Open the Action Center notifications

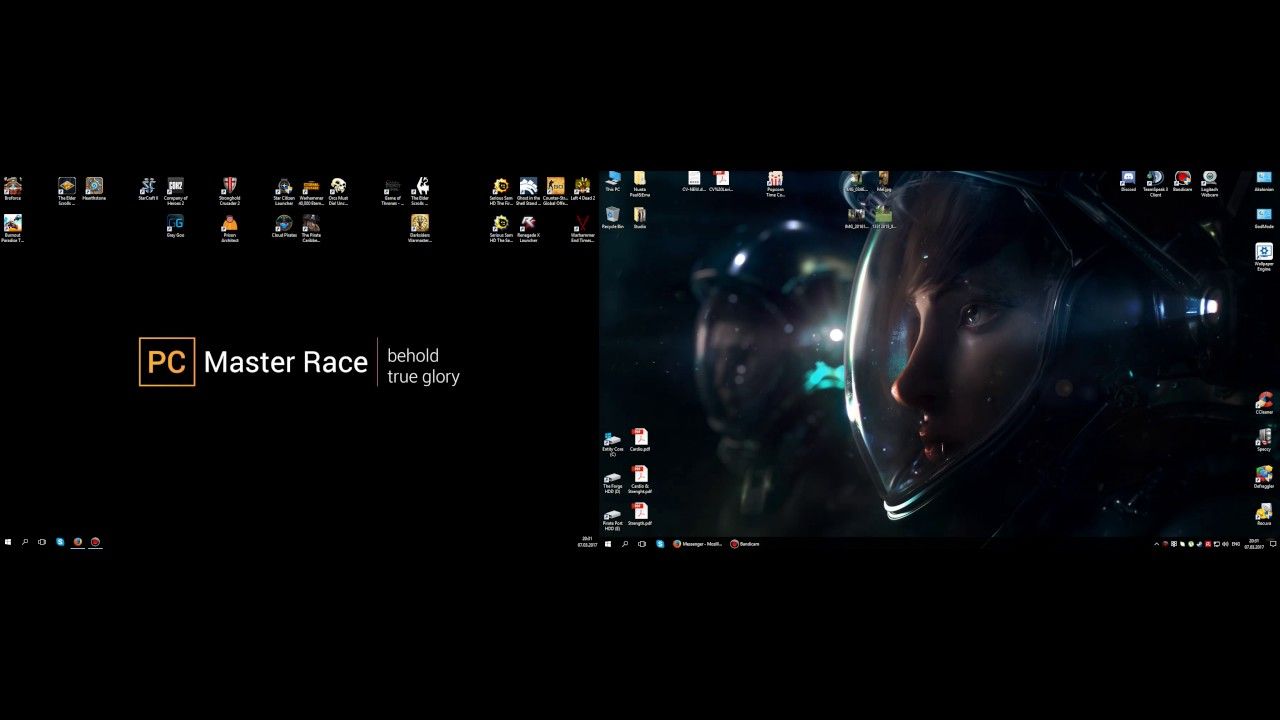1273,544
